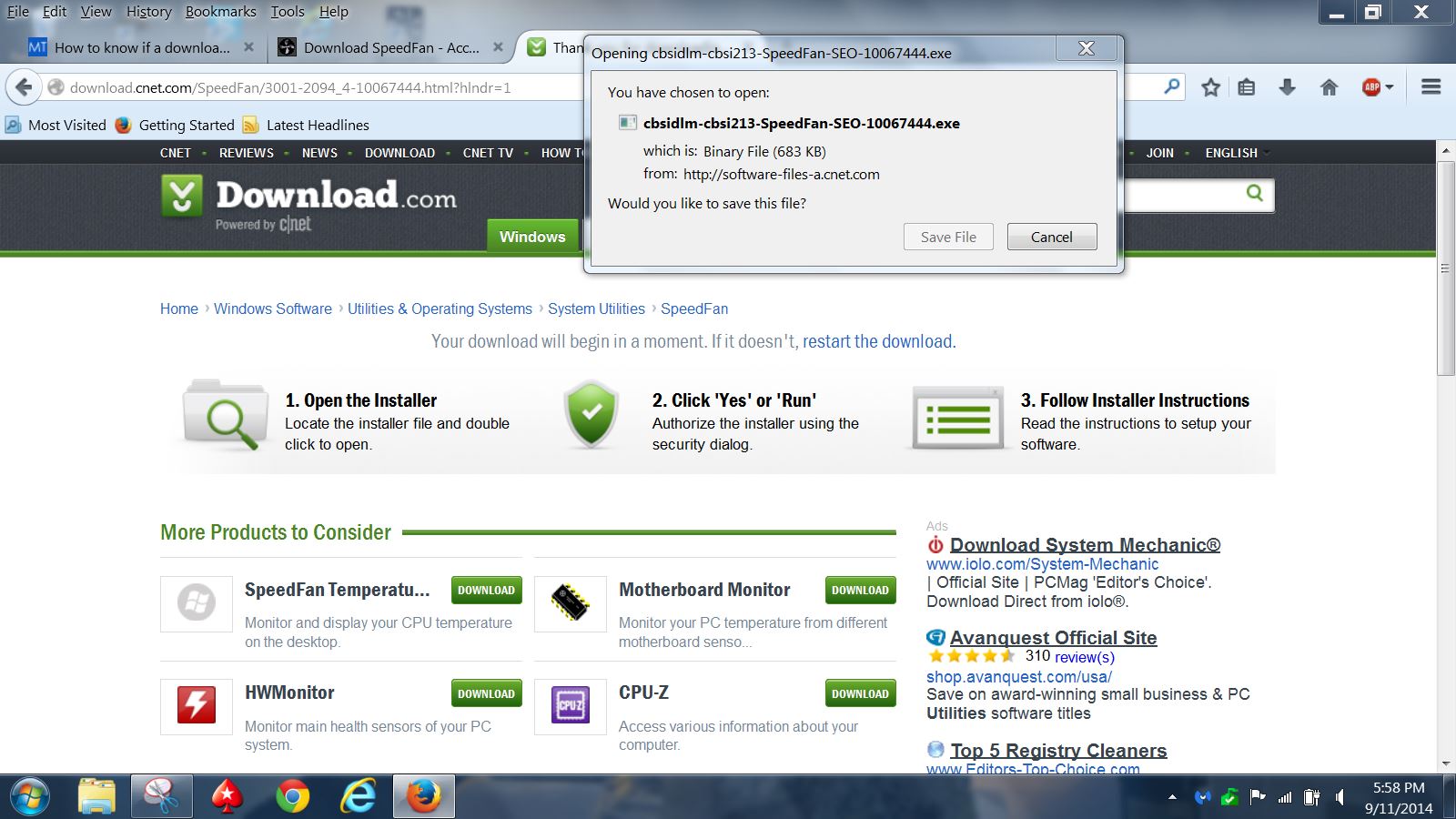Open the Windows Start menu
This screenshot has width=1456, height=819.
pyautogui.click(x=30, y=797)
